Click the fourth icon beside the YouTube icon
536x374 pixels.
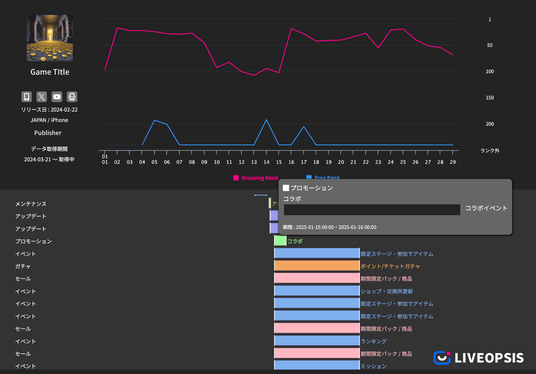coord(72,97)
